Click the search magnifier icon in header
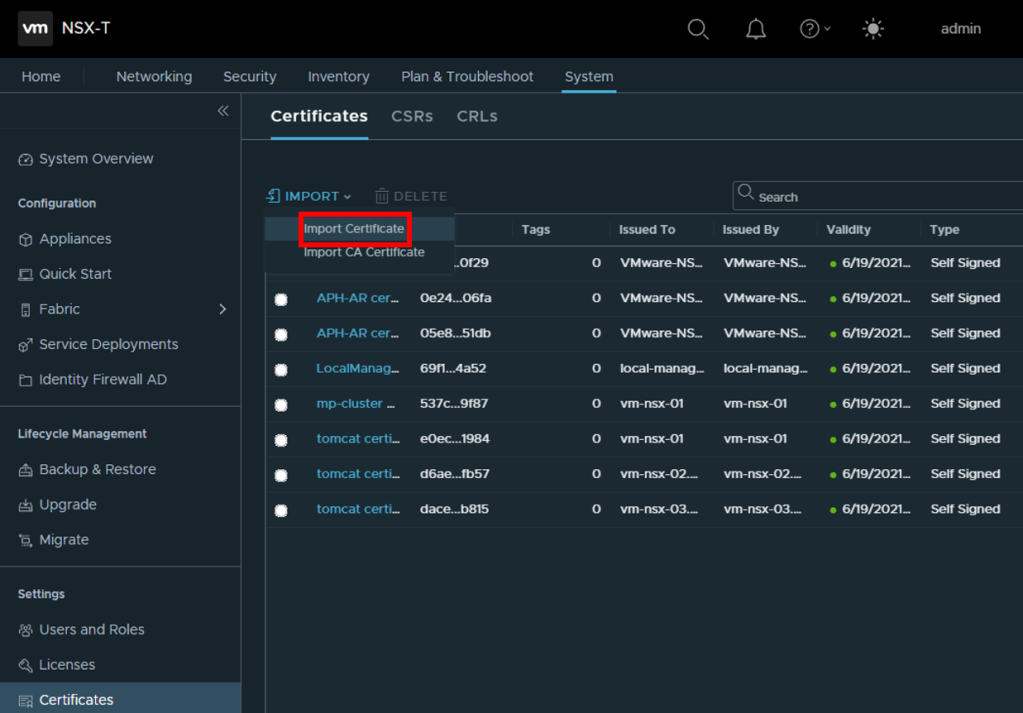Image resolution: width=1023 pixels, height=713 pixels. pyautogui.click(x=698, y=29)
